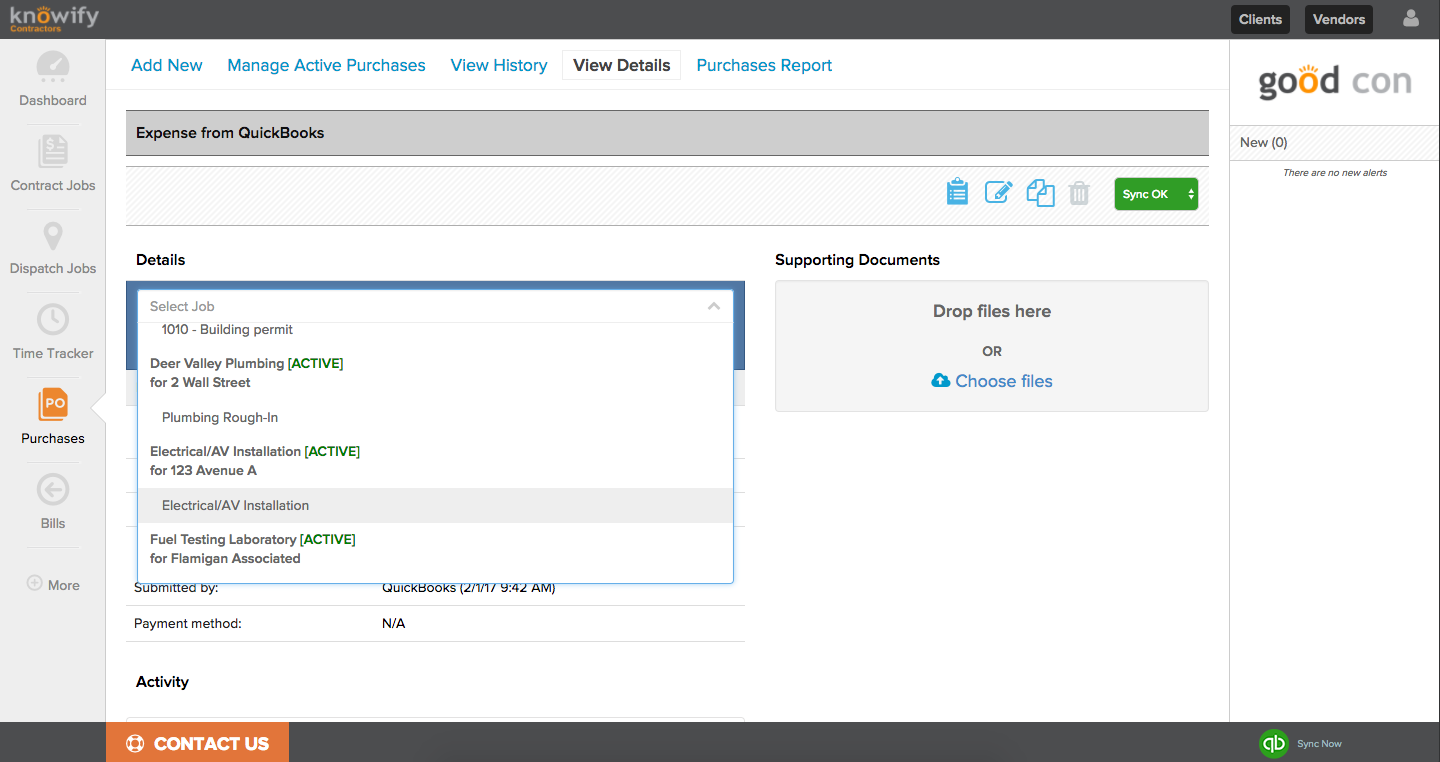Click the duplicate copy icon
Screen dimensions: 1440x762
(1041, 193)
